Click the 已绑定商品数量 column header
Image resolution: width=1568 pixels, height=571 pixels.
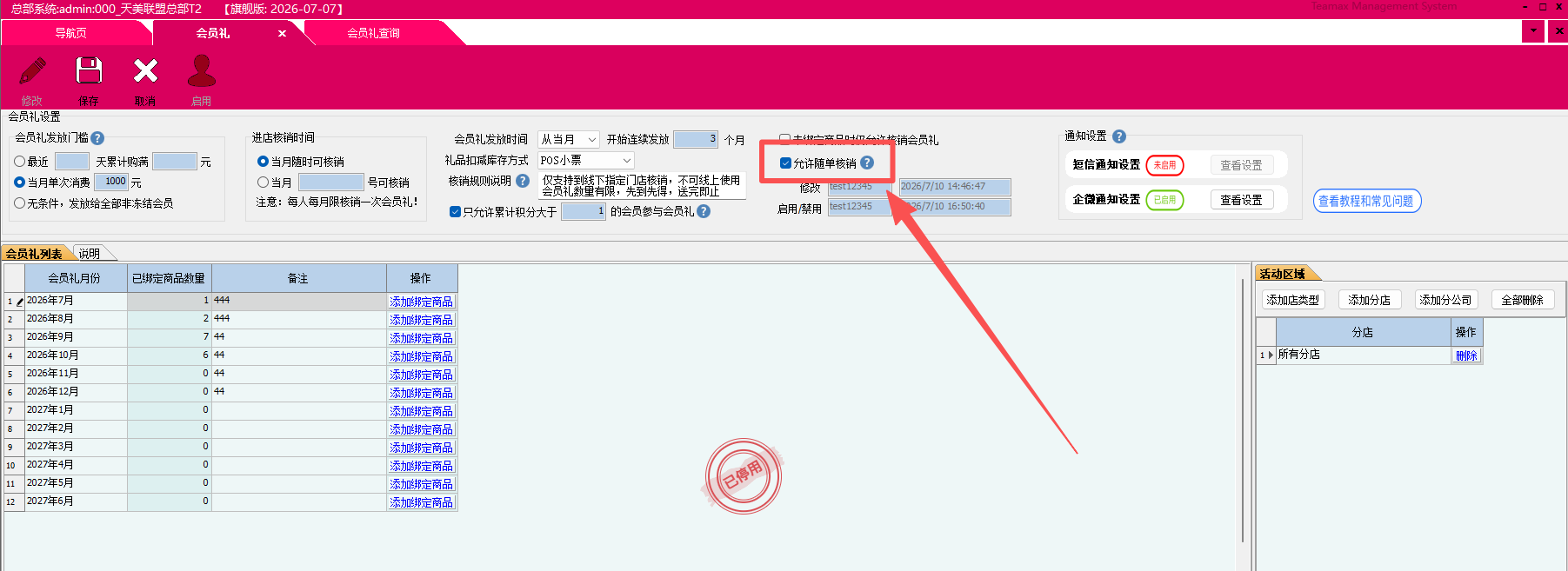tap(169, 278)
